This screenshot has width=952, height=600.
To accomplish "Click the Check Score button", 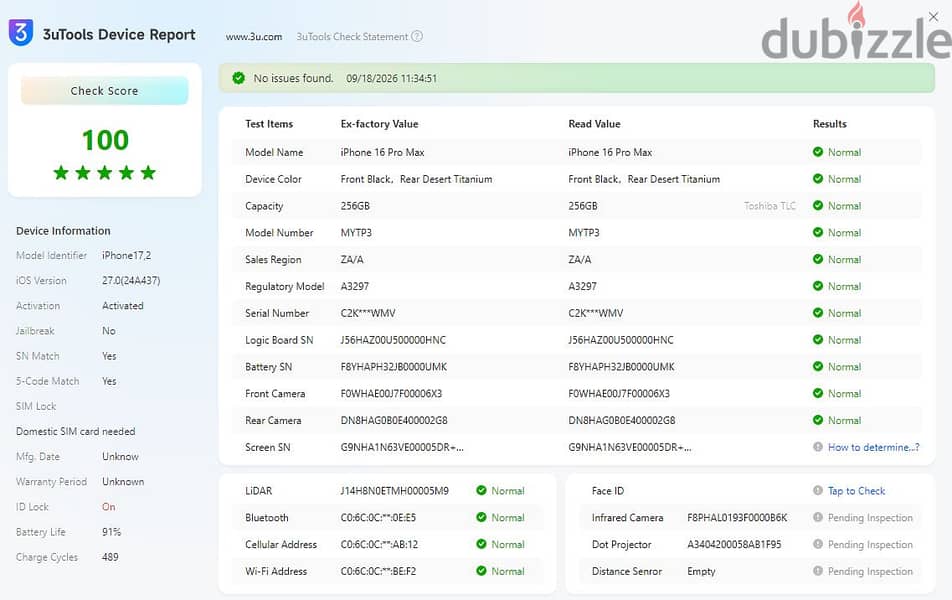I will 104,90.
